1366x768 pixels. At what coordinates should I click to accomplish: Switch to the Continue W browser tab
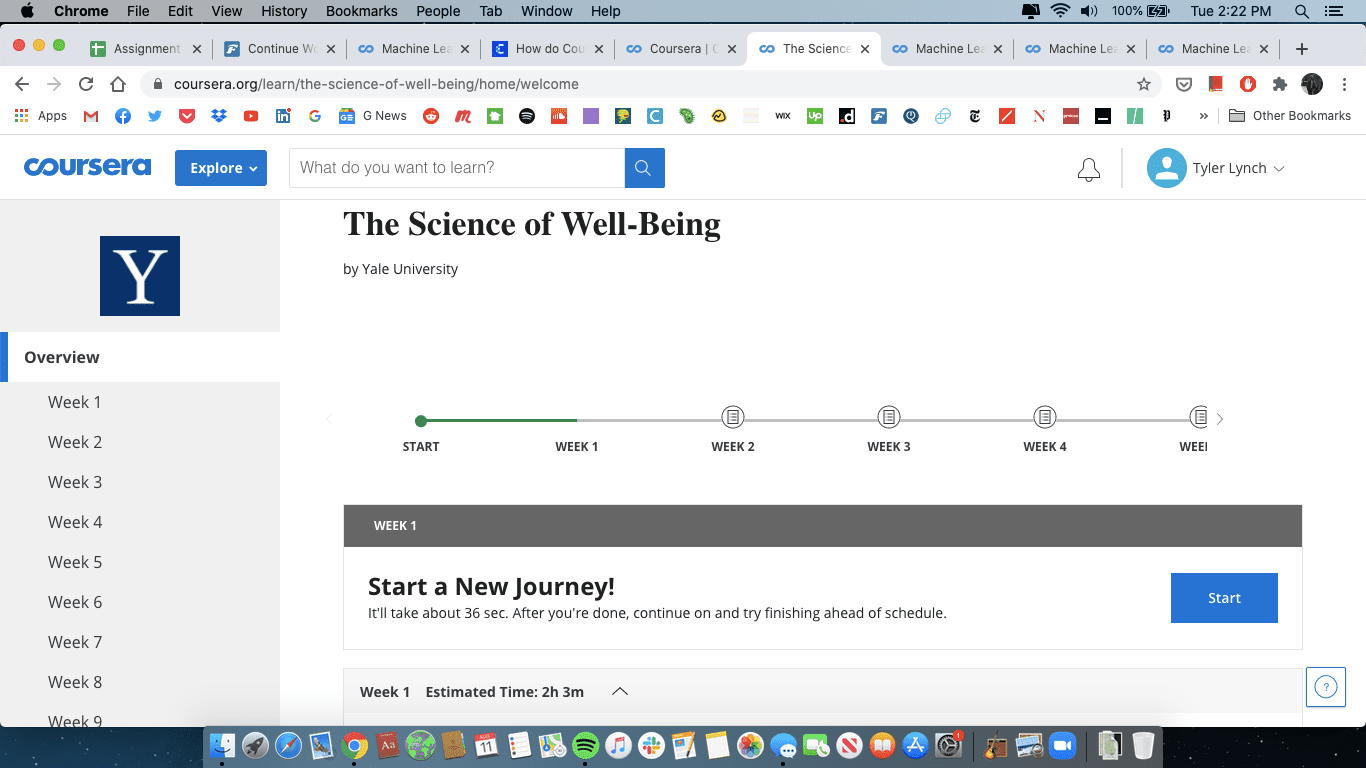[x=278, y=49]
